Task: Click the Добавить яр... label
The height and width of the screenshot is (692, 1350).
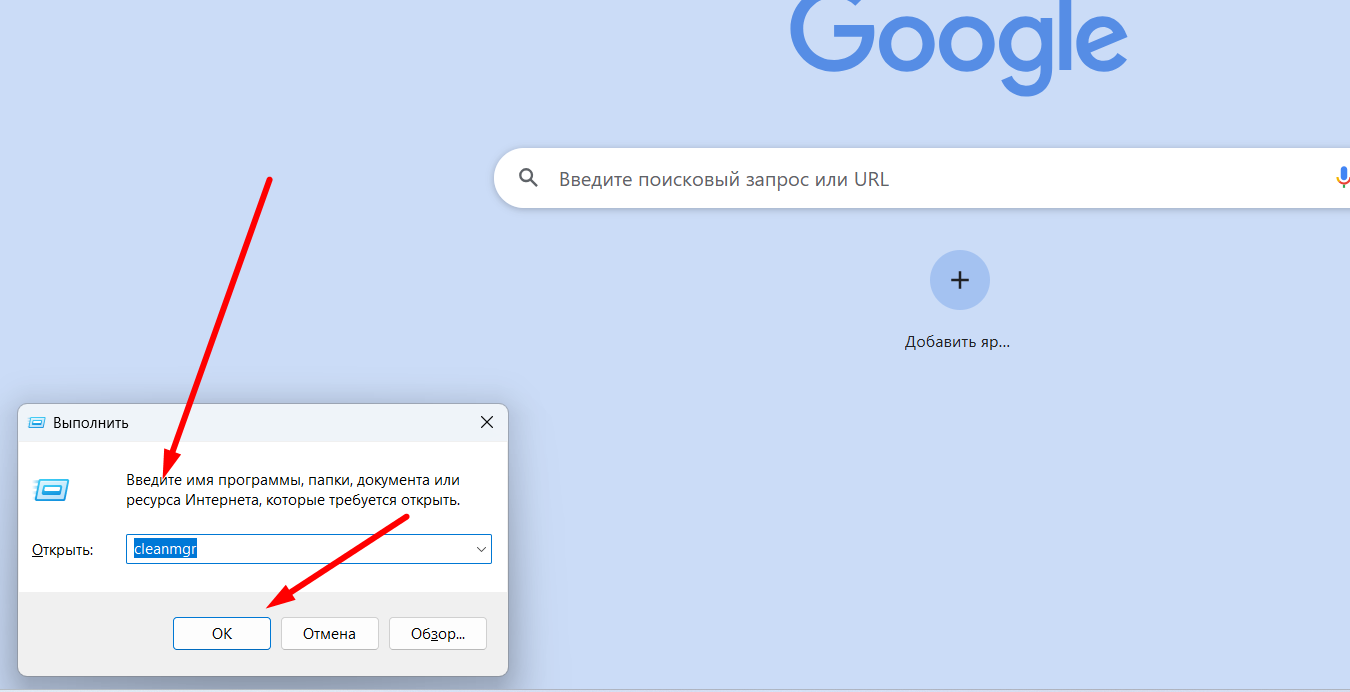Action: pos(958,342)
